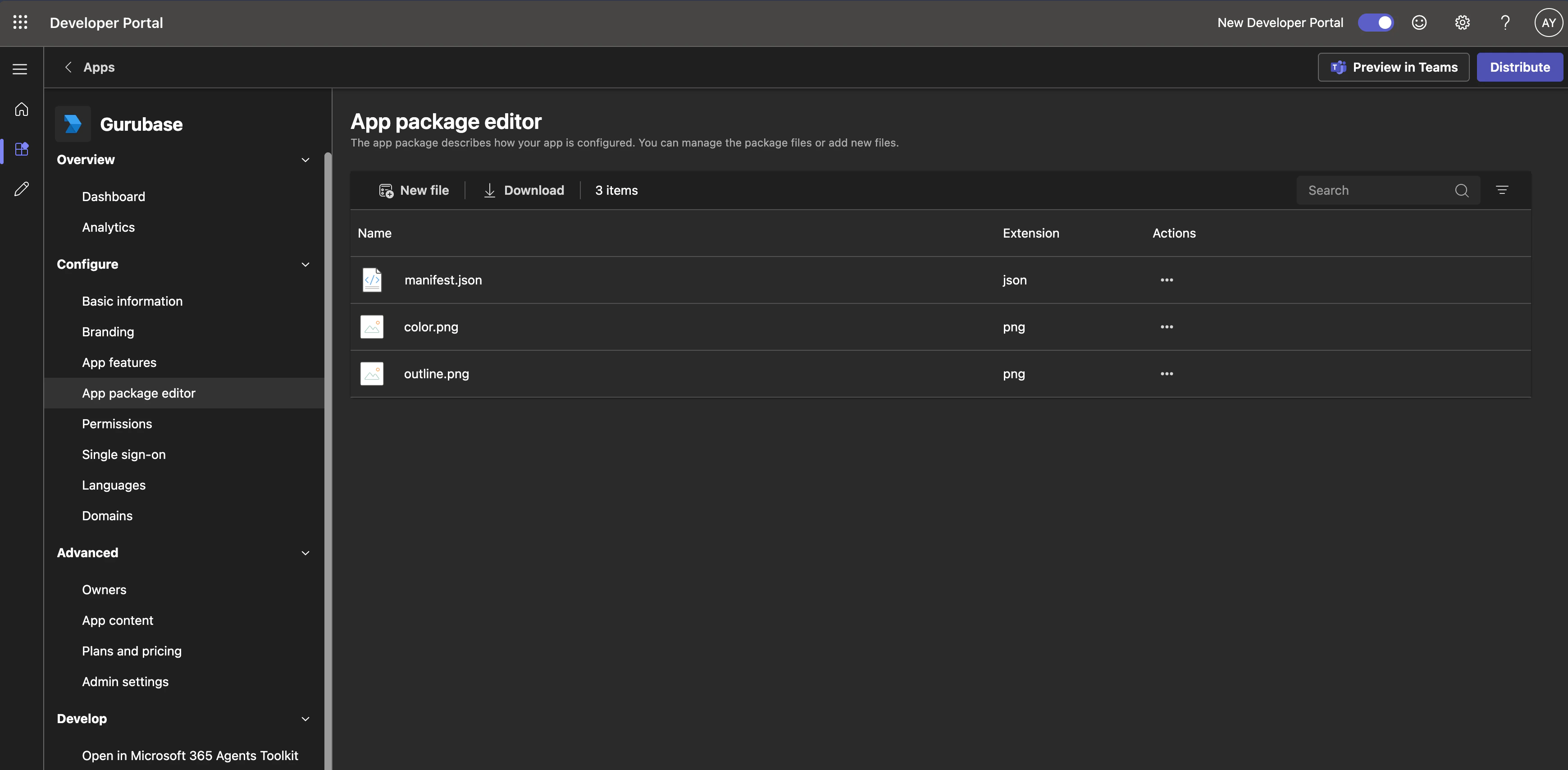Click the json extension cell

pyautogui.click(x=1014, y=280)
